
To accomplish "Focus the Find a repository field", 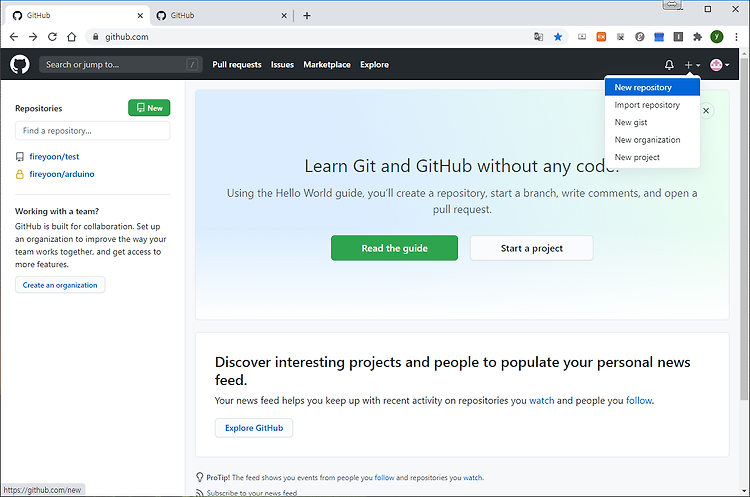I will [x=93, y=131].
